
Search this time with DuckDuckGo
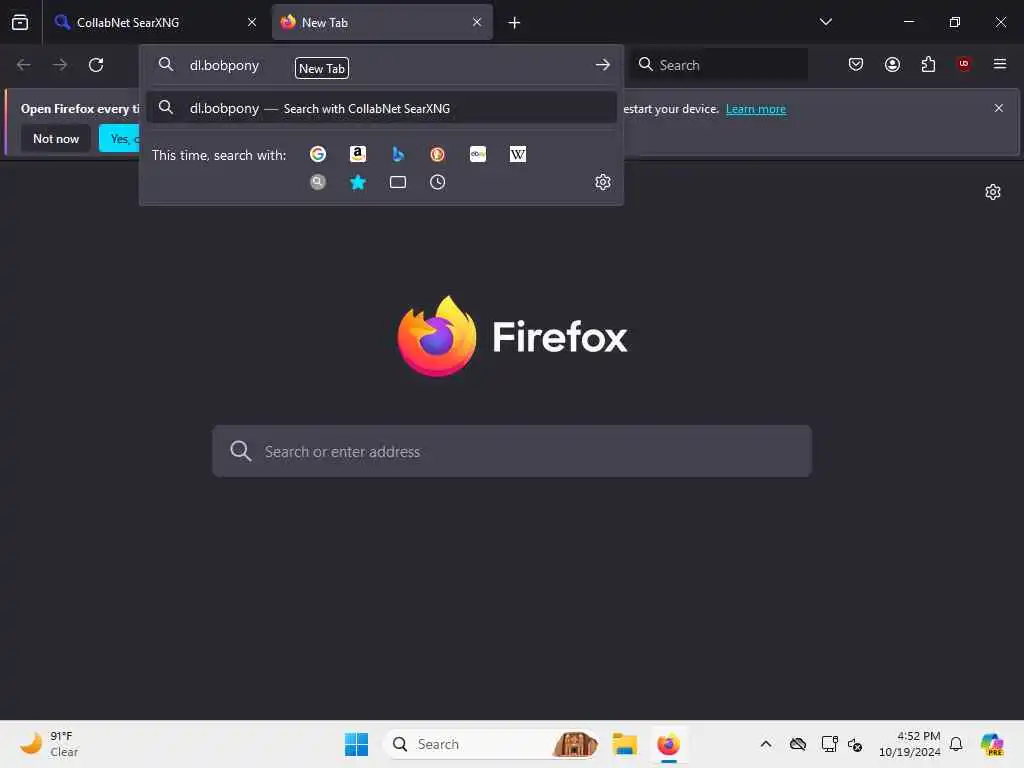coord(438,154)
